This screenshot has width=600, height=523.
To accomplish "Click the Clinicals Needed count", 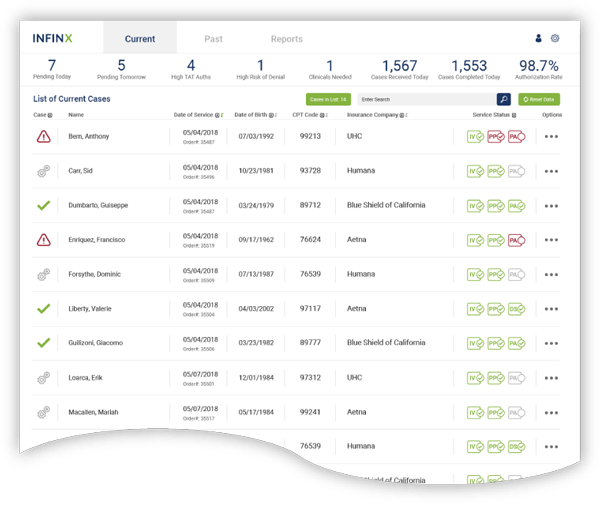I will [x=330, y=66].
